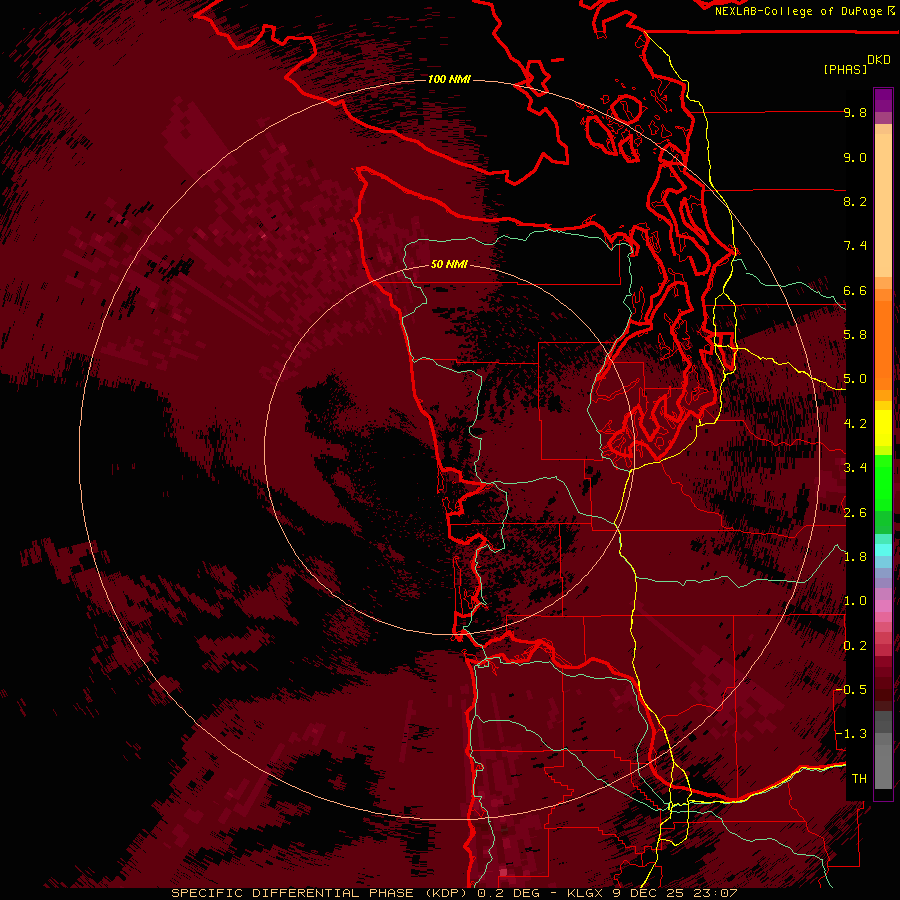The width and height of the screenshot is (900, 900).
Task: Click the 2.6 value on color scale
Action: (855, 513)
